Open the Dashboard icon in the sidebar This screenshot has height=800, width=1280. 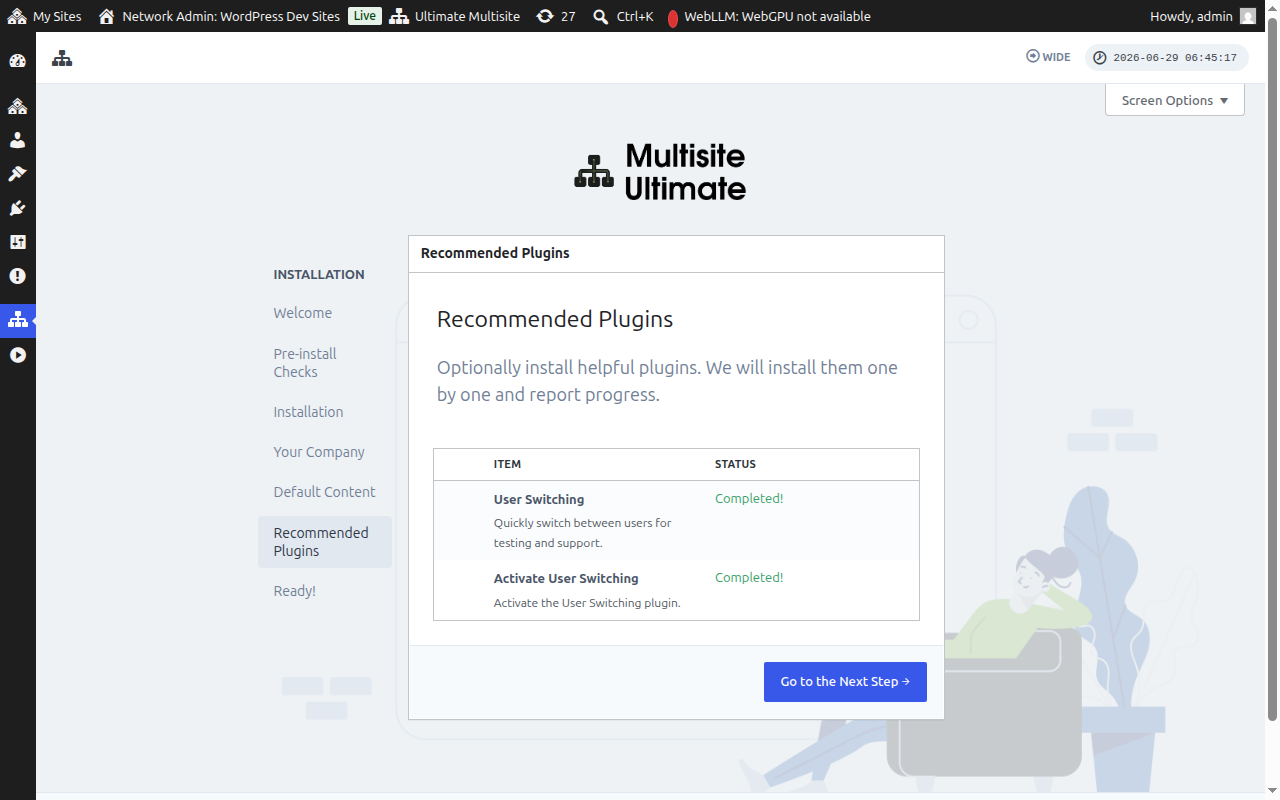(17, 61)
